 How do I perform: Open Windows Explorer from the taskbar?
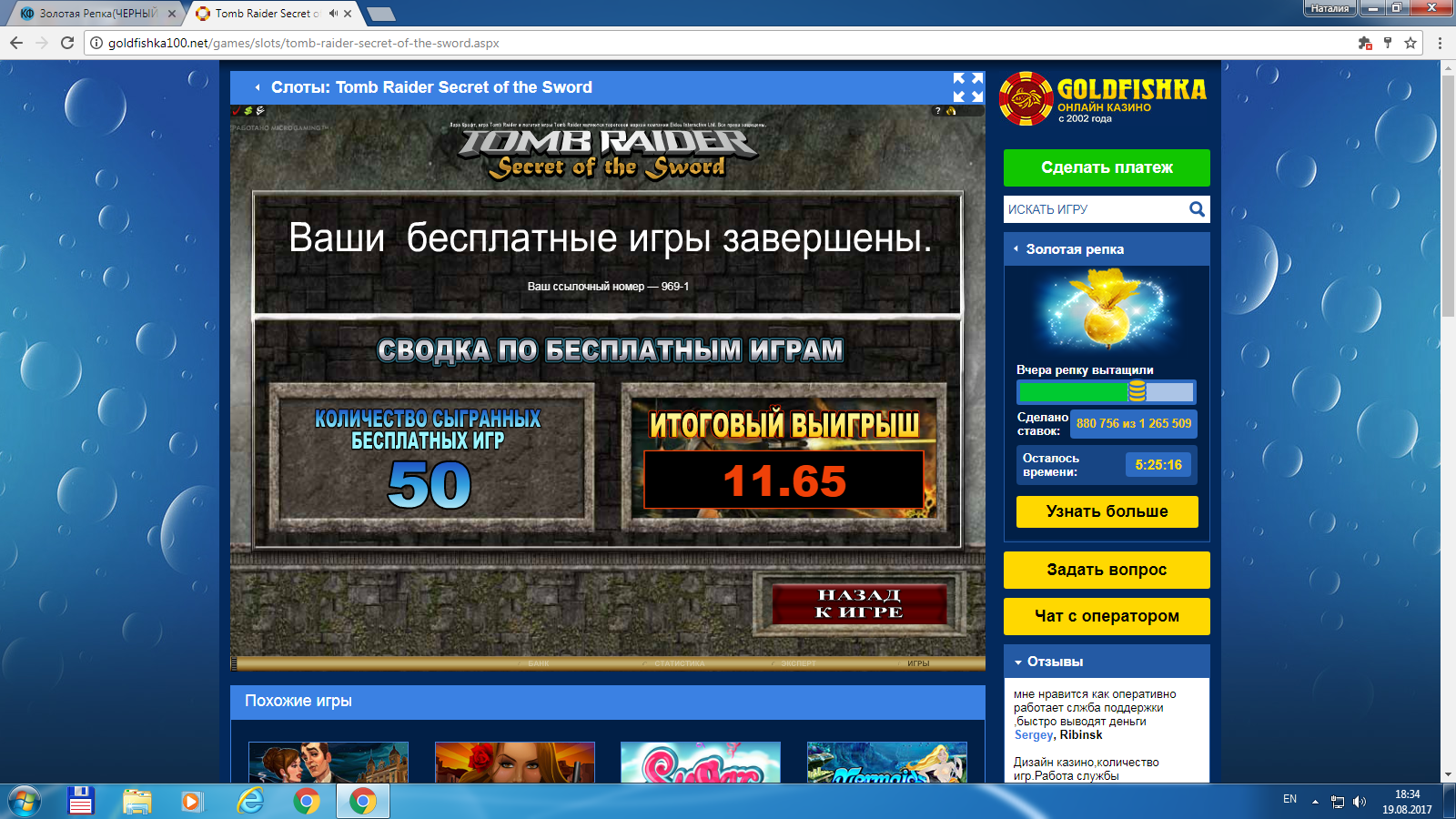(x=137, y=802)
